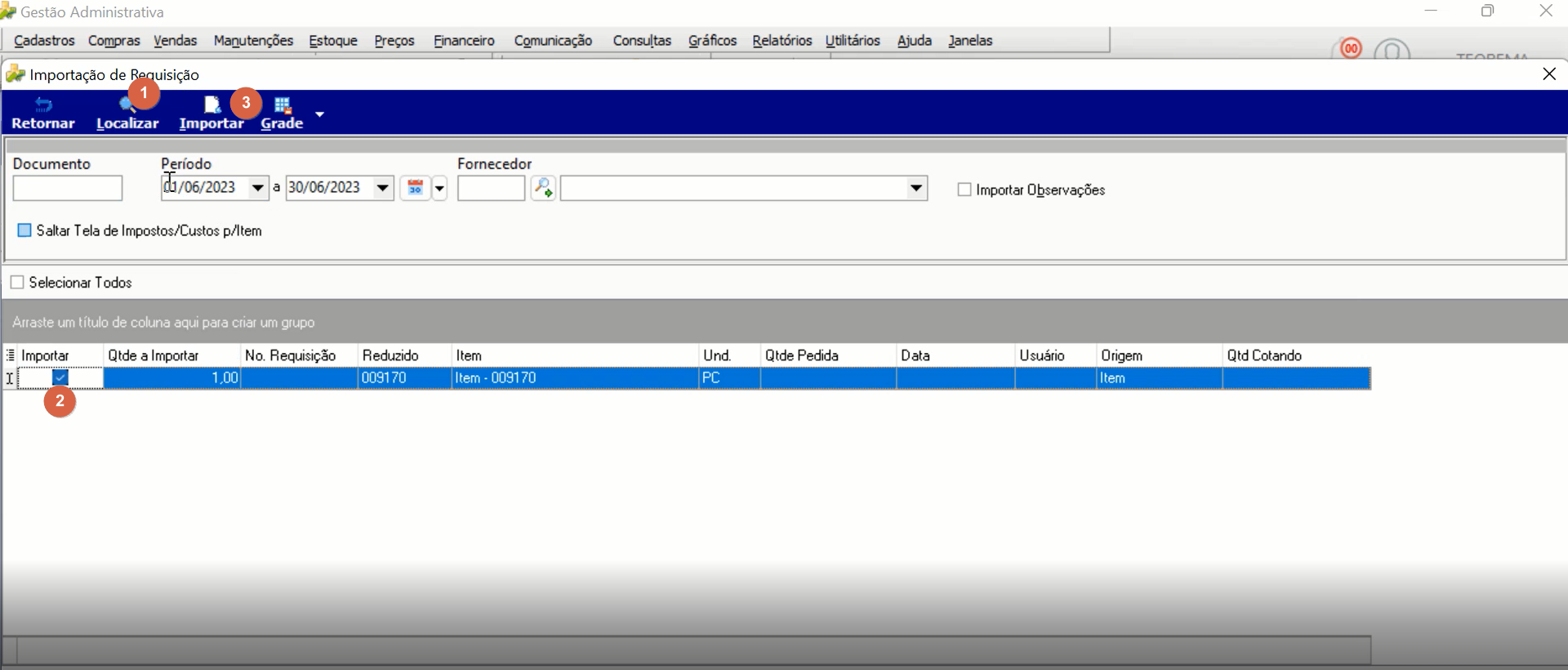The image size is (1568, 670).
Task: Close the Importação de Requisição window
Action: 1549,74
